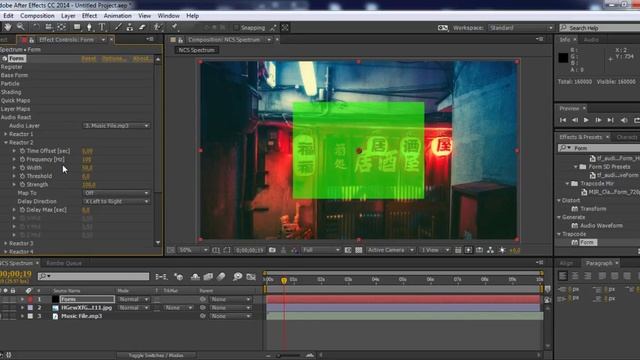Click Toggle Switches / Modes button

[x=156, y=356]
